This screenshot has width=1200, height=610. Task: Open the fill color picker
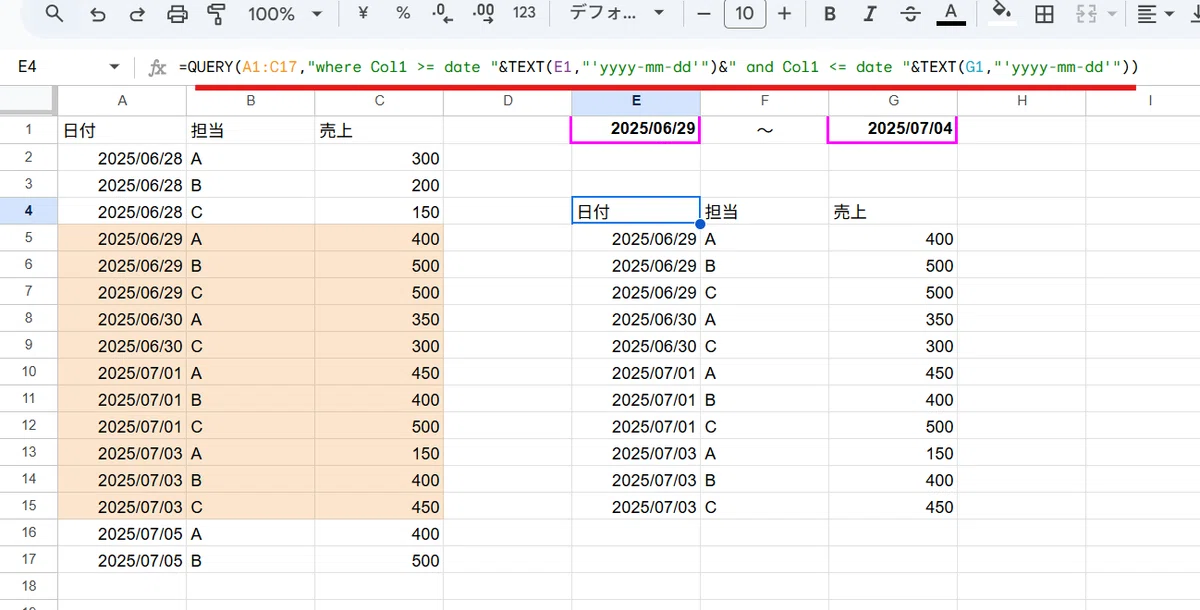tap(1001, 14)
